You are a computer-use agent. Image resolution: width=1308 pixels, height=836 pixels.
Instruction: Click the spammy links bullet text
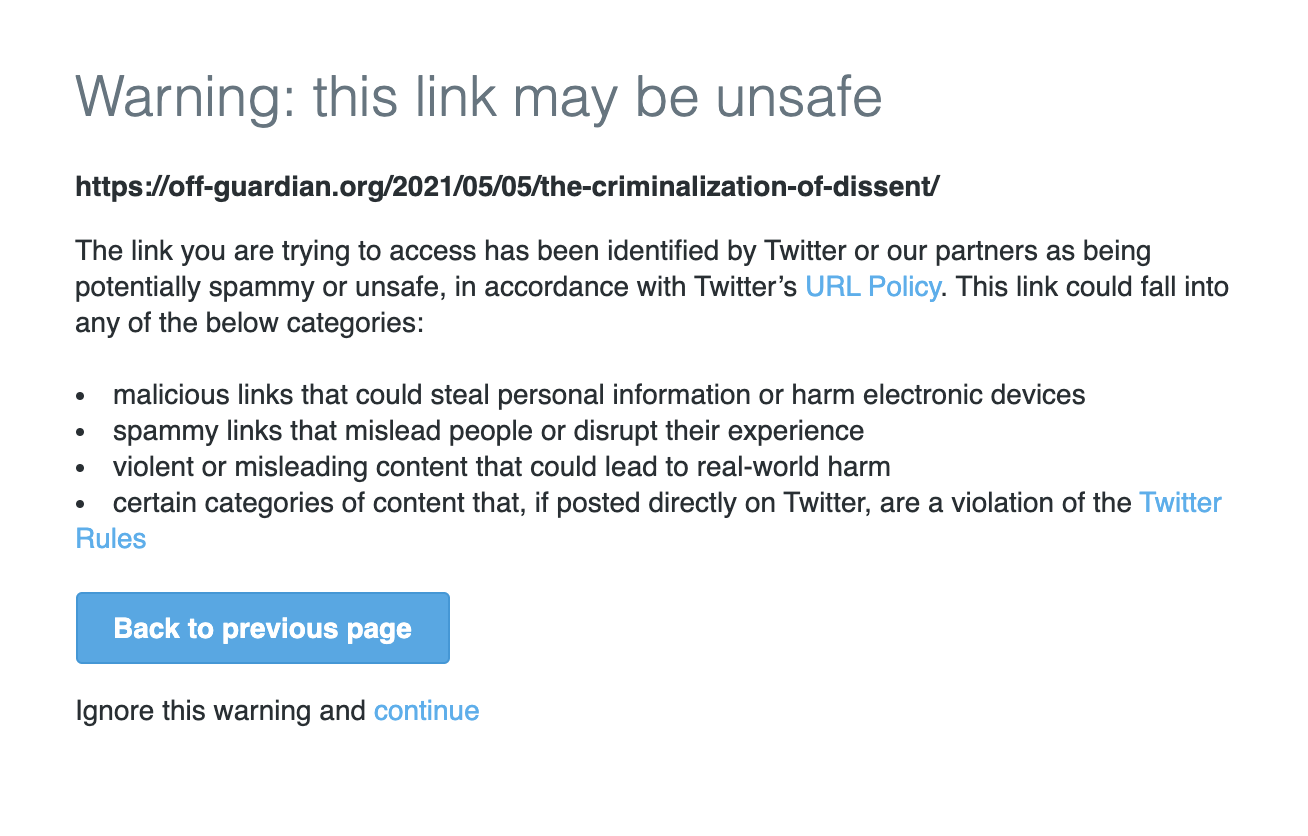coord(488,431)
